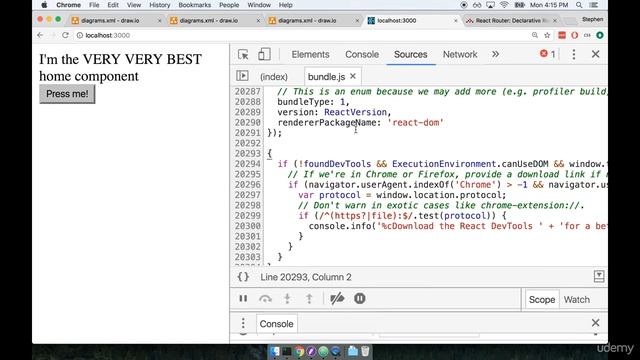Click the browser back arrow
Screen dimensions: 640x360
pos(40,36)
